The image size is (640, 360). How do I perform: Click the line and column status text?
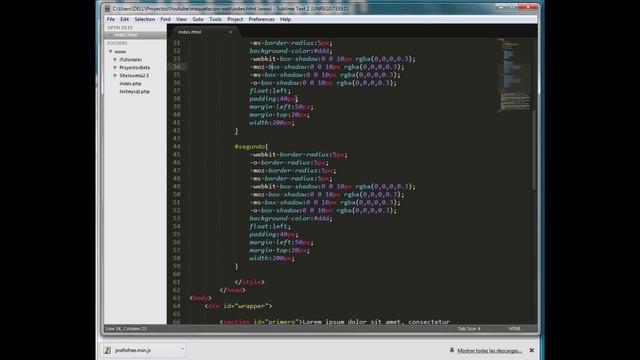click(x=126, y=329)
